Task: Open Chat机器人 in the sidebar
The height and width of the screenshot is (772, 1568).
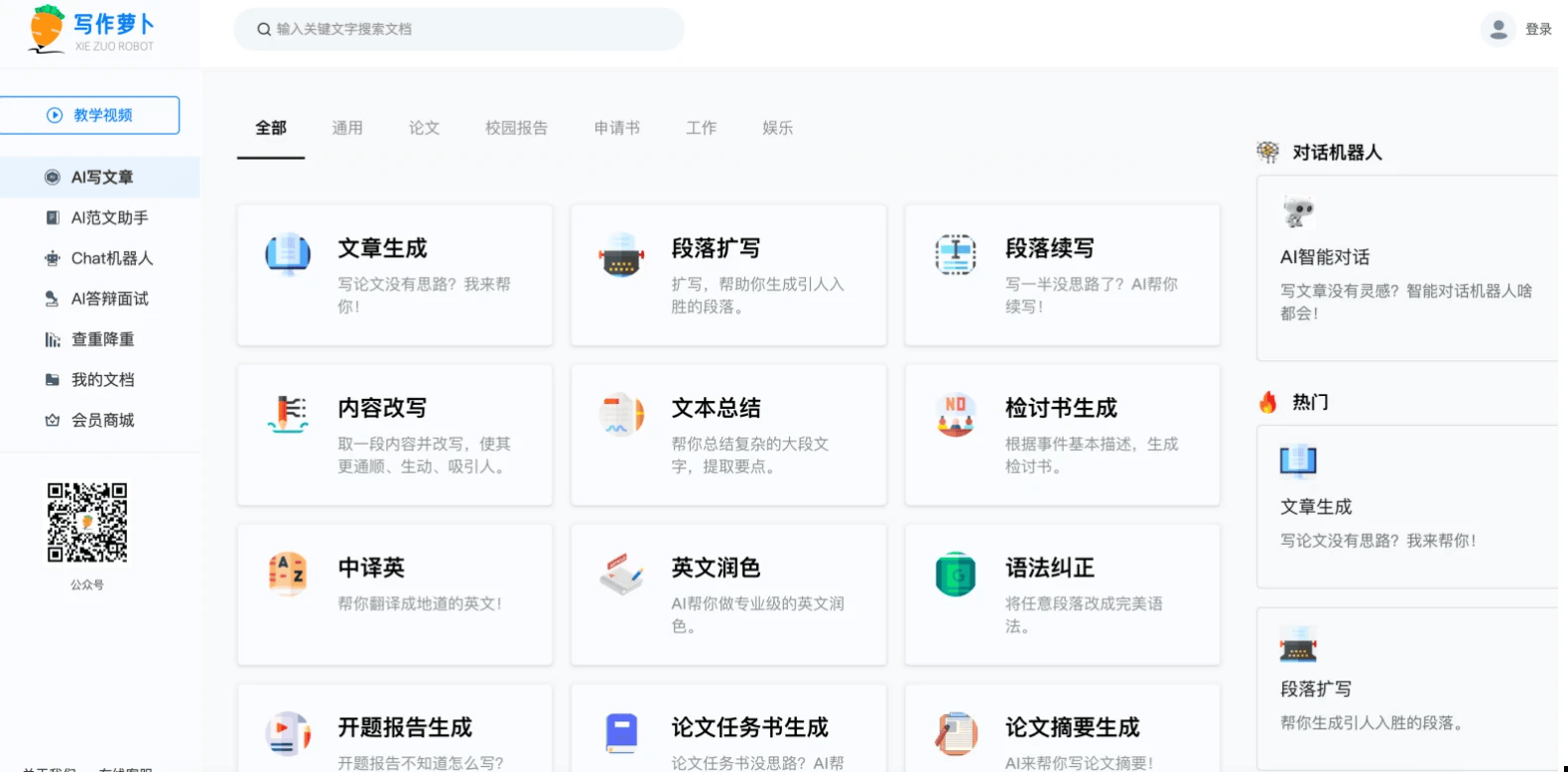Action: pos(99,259)
